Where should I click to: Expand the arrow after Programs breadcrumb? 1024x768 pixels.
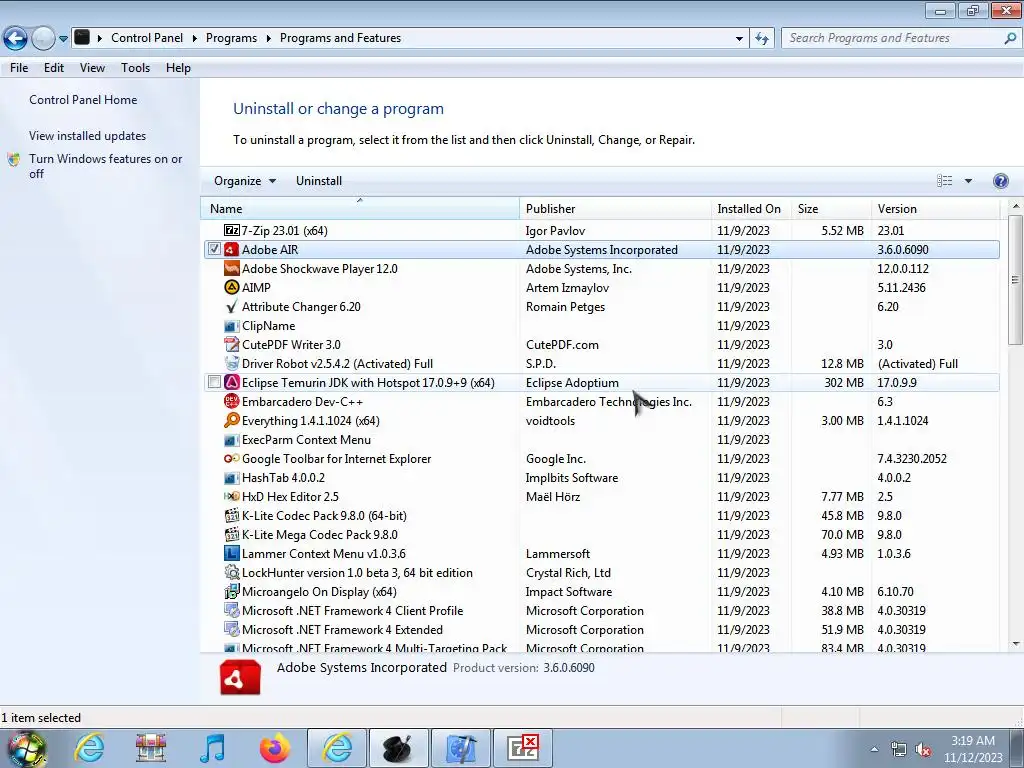268,39
